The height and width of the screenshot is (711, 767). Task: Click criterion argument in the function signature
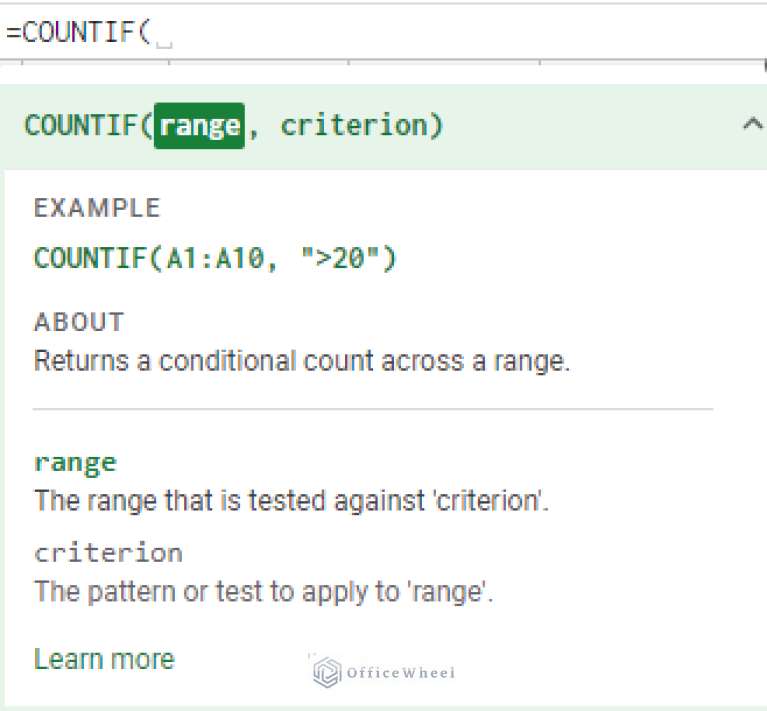(x=353, y=126)
